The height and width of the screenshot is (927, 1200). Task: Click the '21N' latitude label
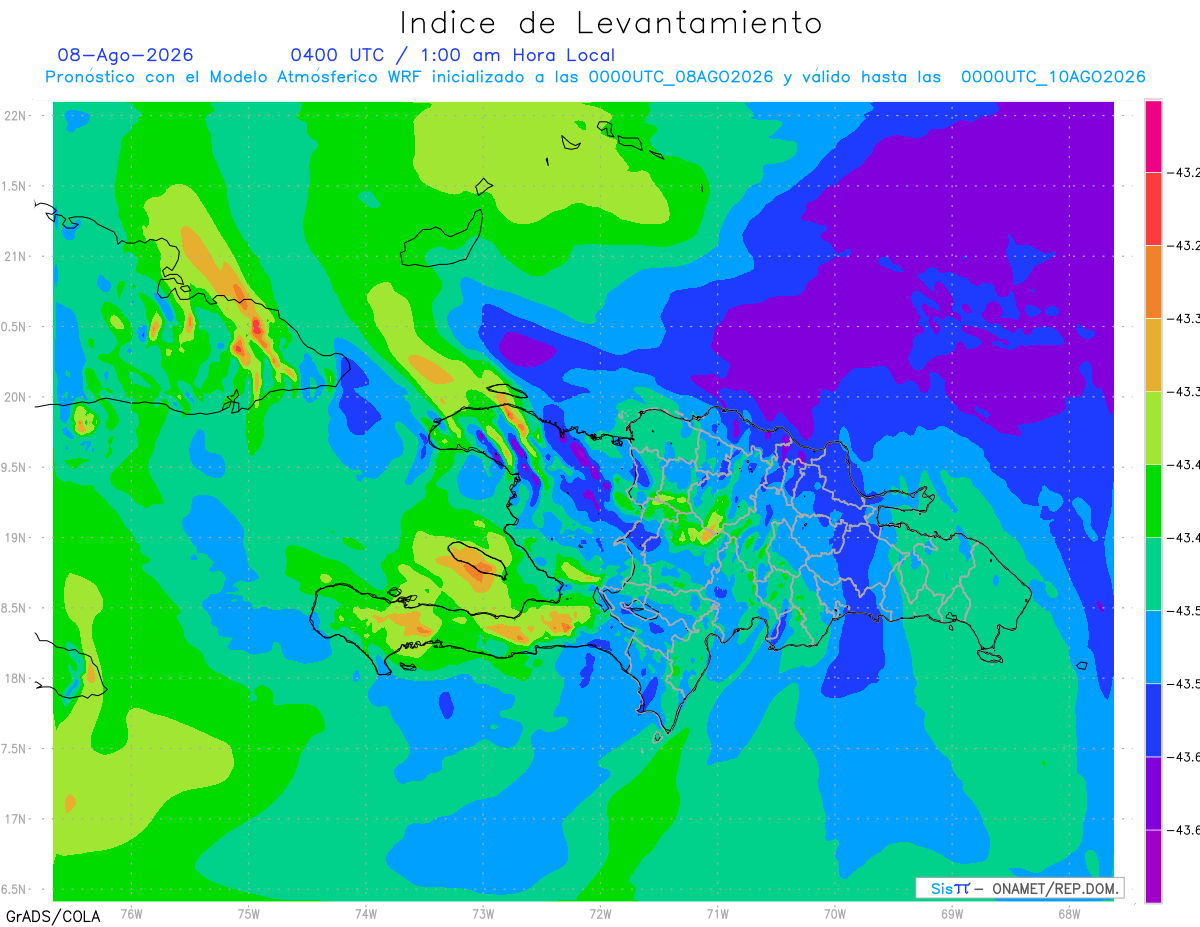point(16,256)
